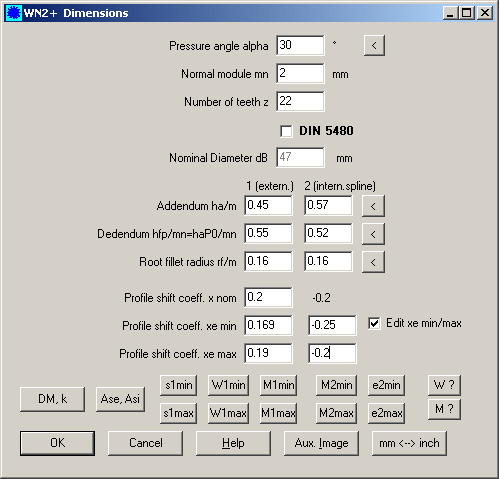Click the DM, k button
Image resolution: width=499 pixels, height=479 pixels.
pos(52,399)
